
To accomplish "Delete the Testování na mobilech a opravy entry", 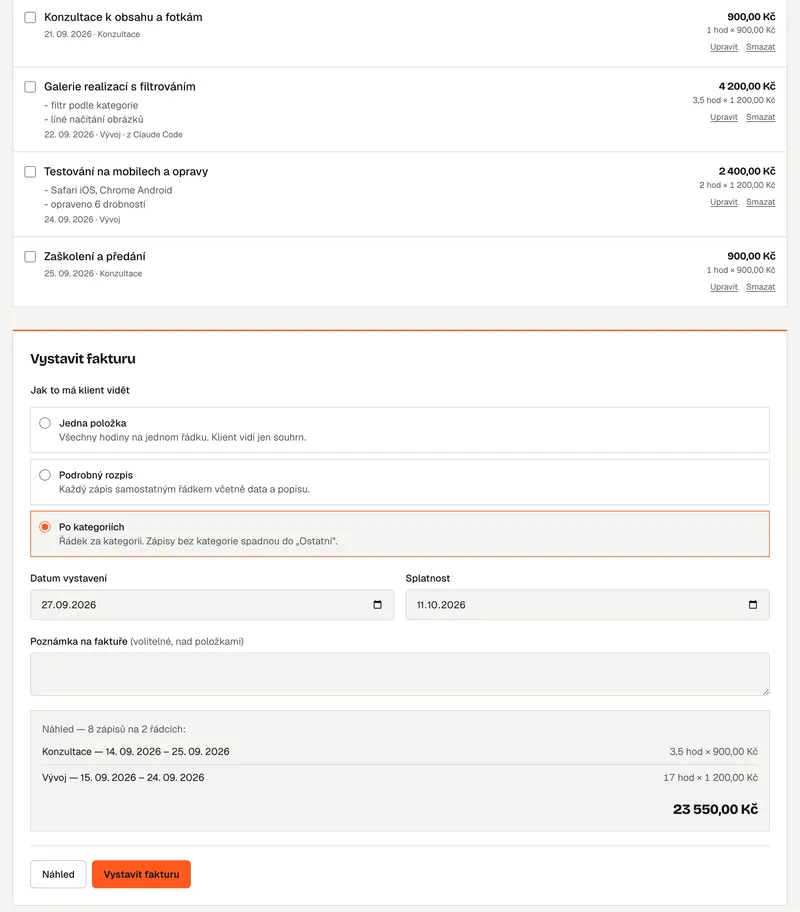I will [x=760, y=202].
